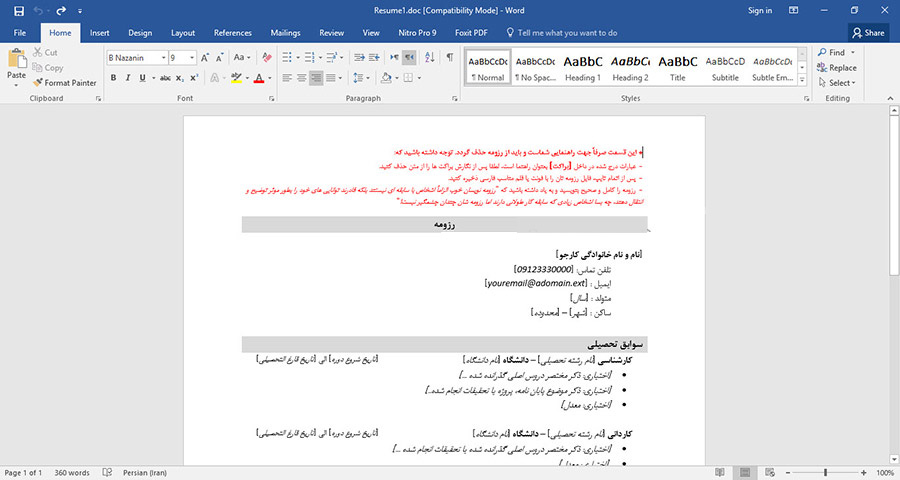Open the borders dropdown arrow
900x480 pixels.
419,78
